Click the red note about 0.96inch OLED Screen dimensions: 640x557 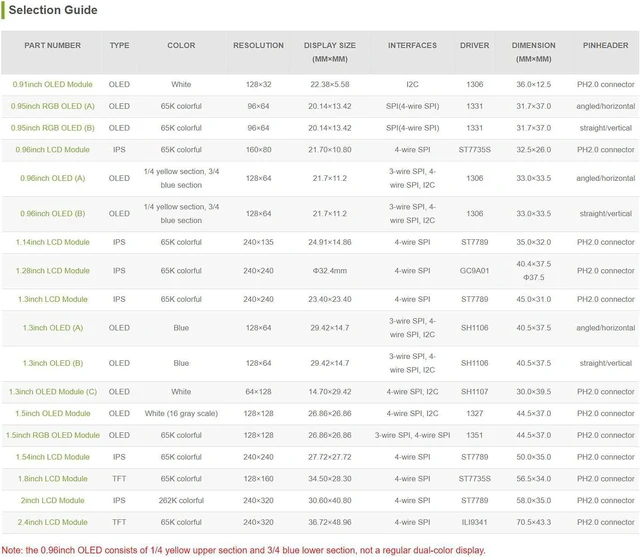(x=244, y=550)
